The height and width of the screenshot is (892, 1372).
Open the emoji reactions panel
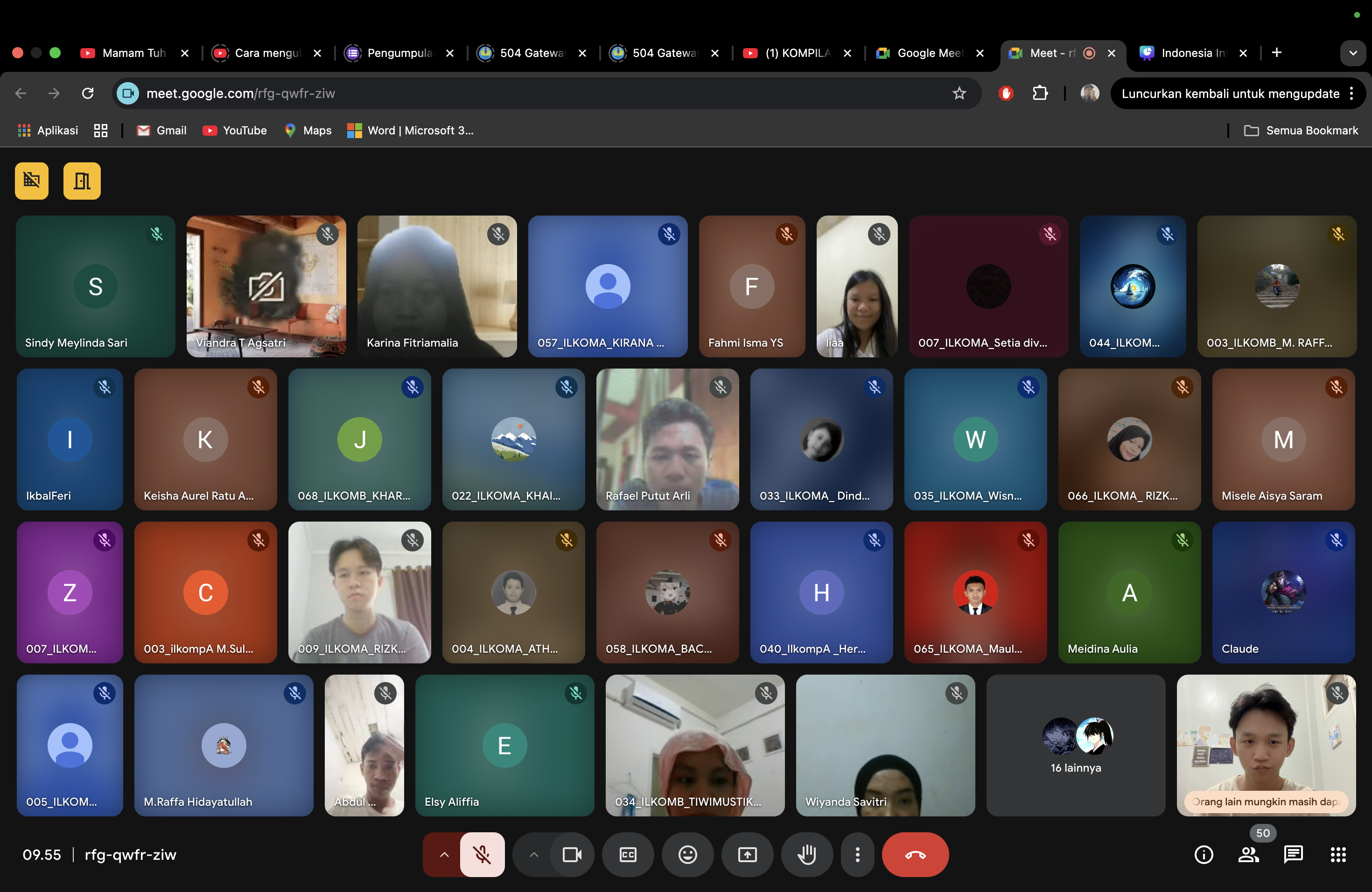coord(687,855)
